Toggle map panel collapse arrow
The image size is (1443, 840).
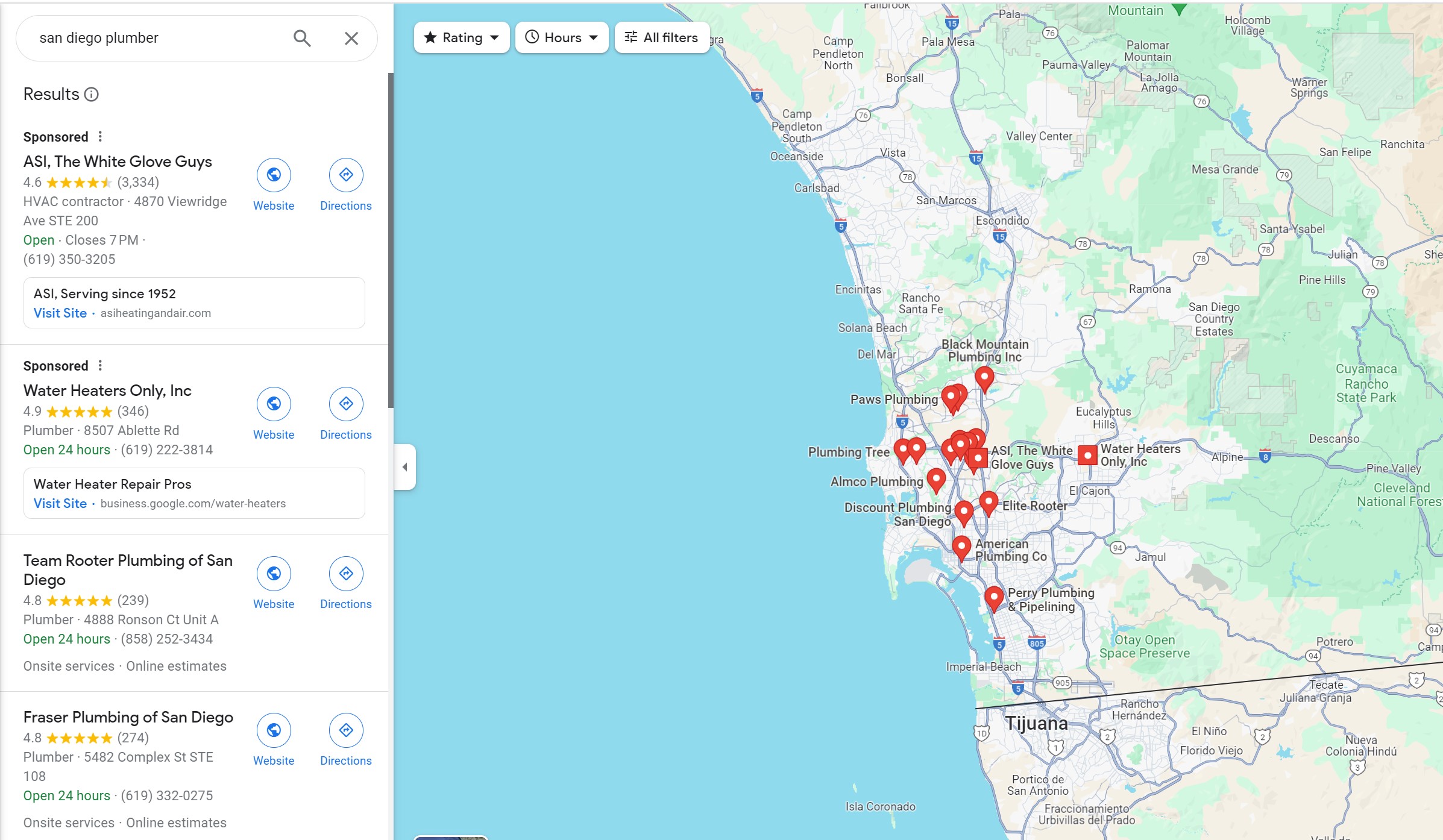tap(405, 466)
